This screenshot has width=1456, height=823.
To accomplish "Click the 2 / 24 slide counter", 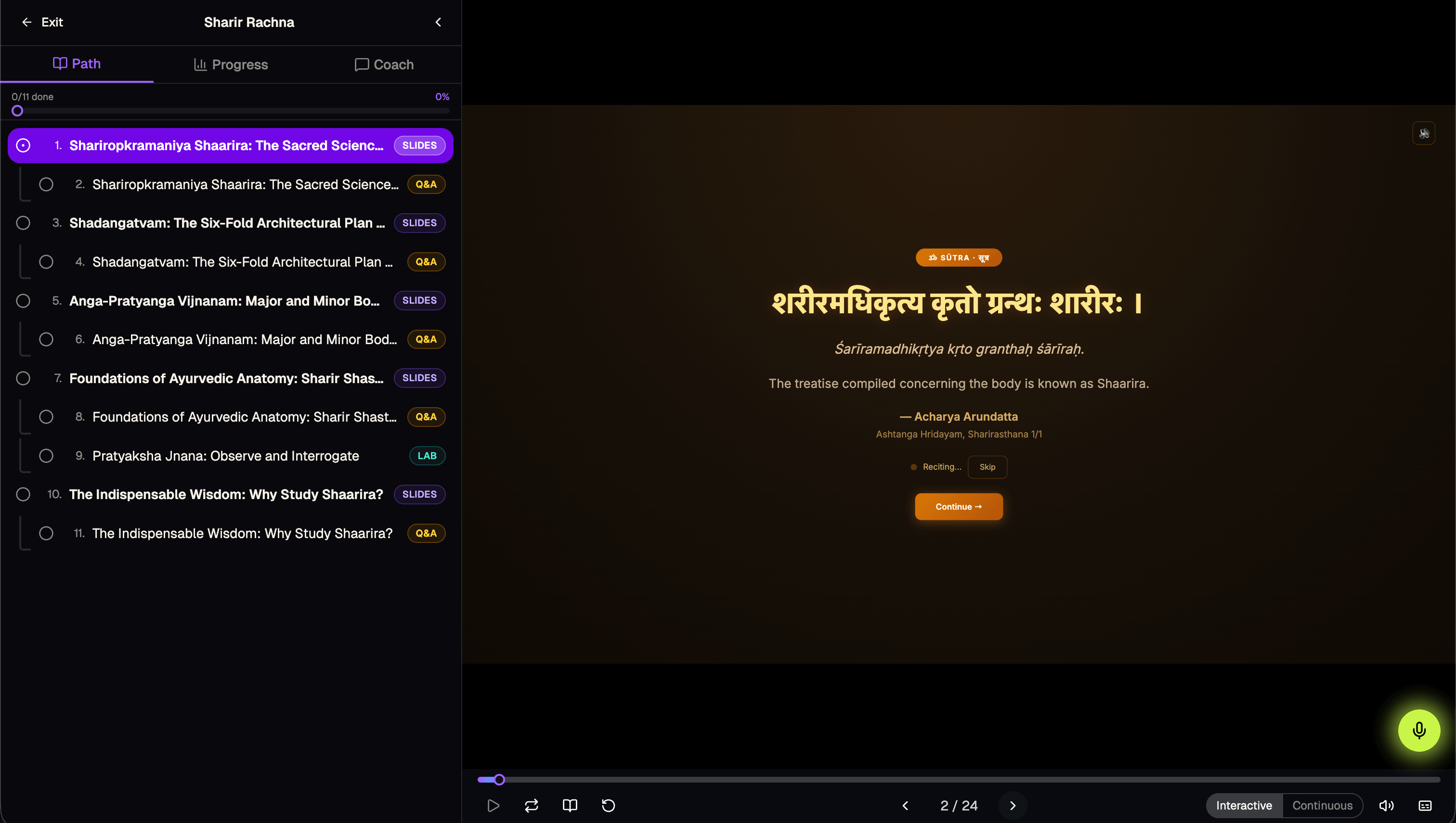I will point(959,806).
